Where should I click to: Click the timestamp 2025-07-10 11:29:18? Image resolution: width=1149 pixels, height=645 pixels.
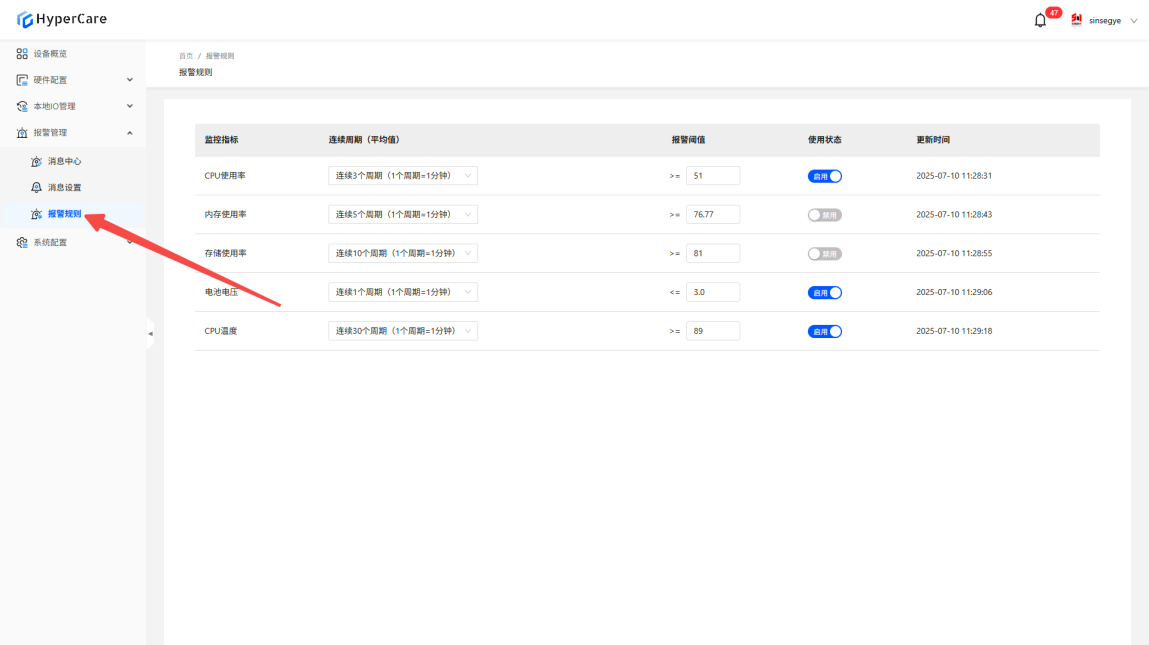point(954,331)
